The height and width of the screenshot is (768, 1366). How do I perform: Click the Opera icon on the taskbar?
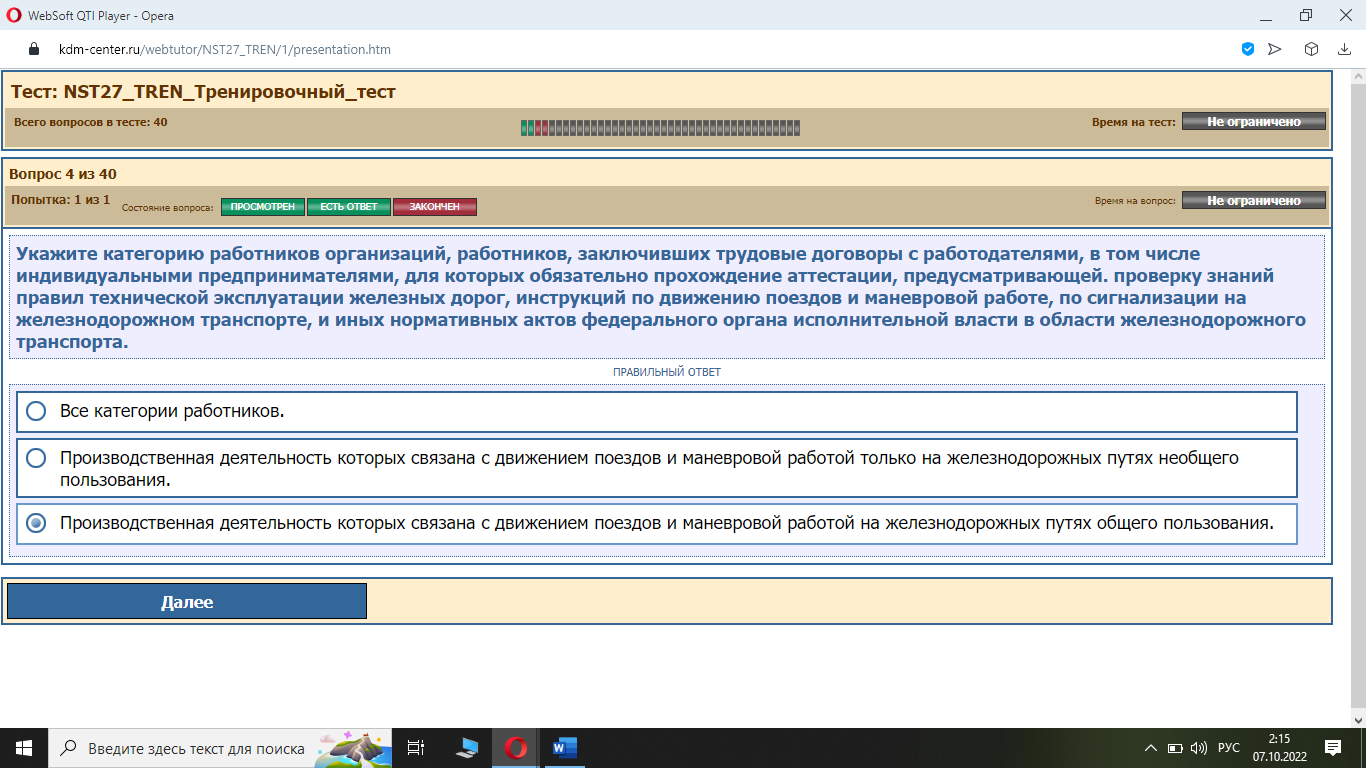516,748
